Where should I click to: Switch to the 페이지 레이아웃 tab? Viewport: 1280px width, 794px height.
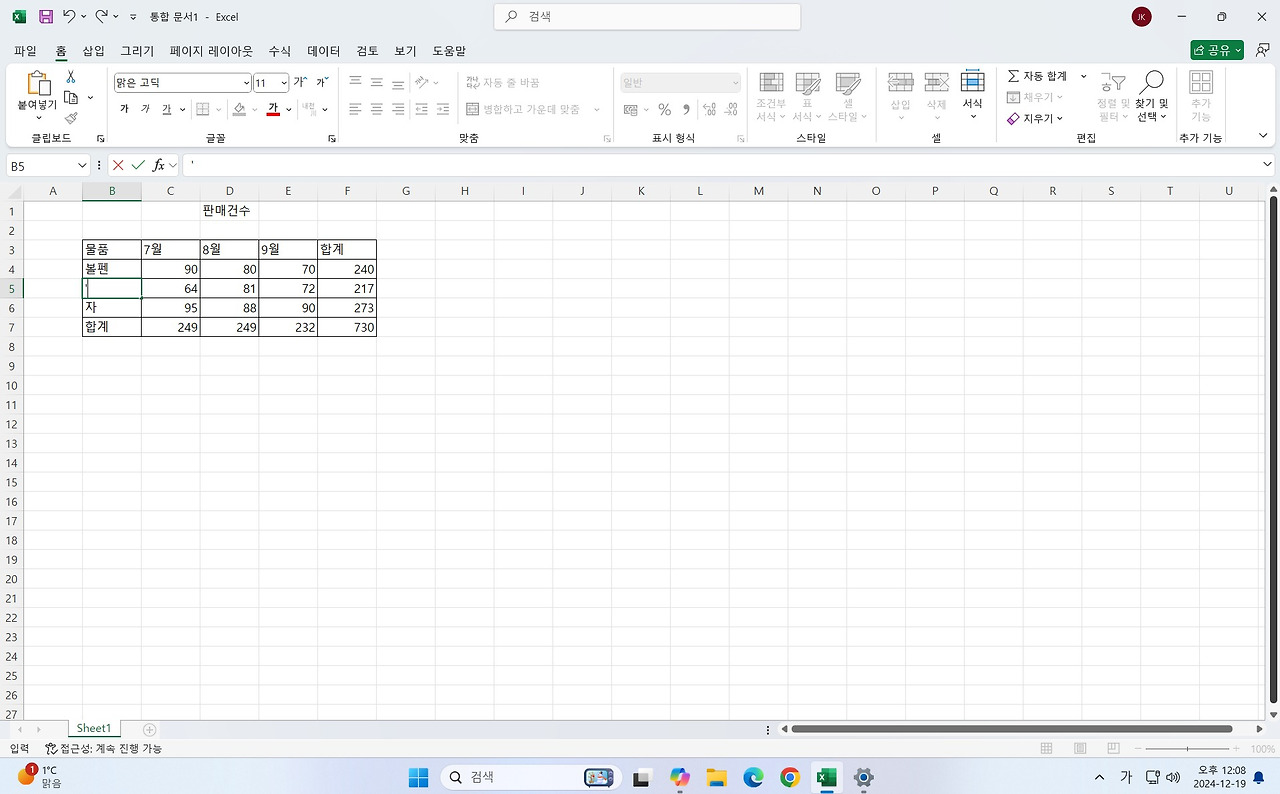click(x=211, y=51)
